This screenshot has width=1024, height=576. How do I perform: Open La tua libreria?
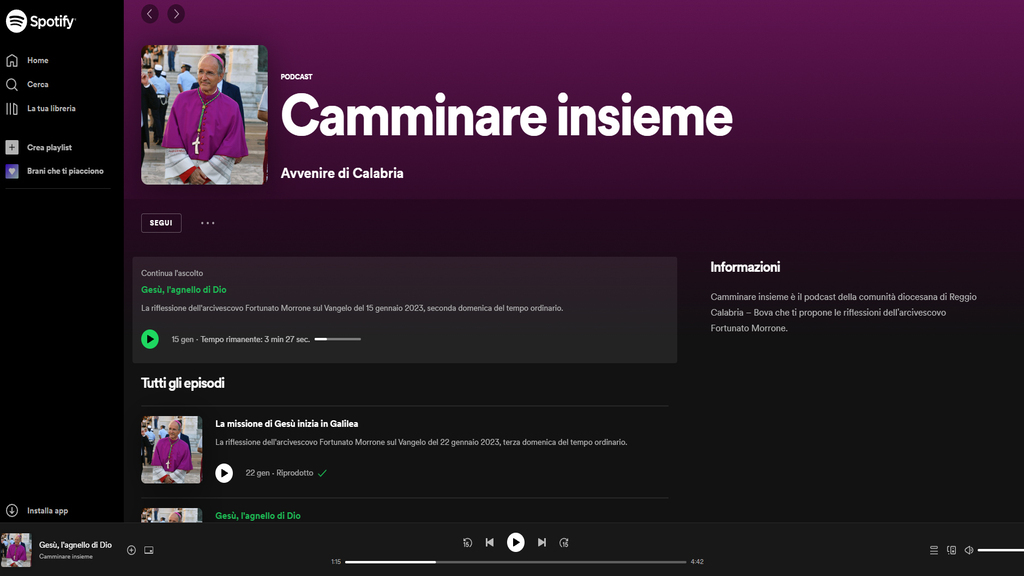50,108
